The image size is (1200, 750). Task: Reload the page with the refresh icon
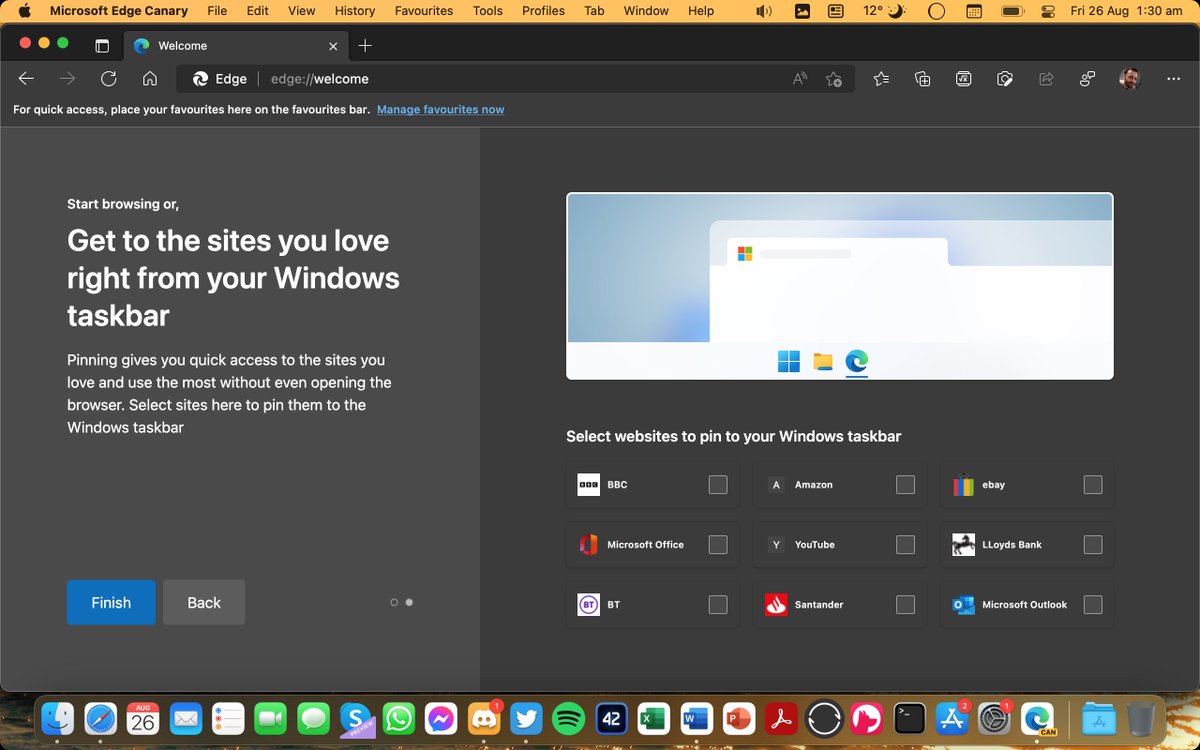tap(109, 79)
